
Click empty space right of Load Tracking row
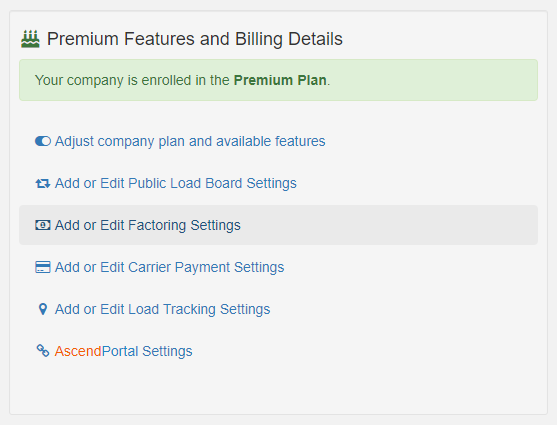tap(401, 309)
